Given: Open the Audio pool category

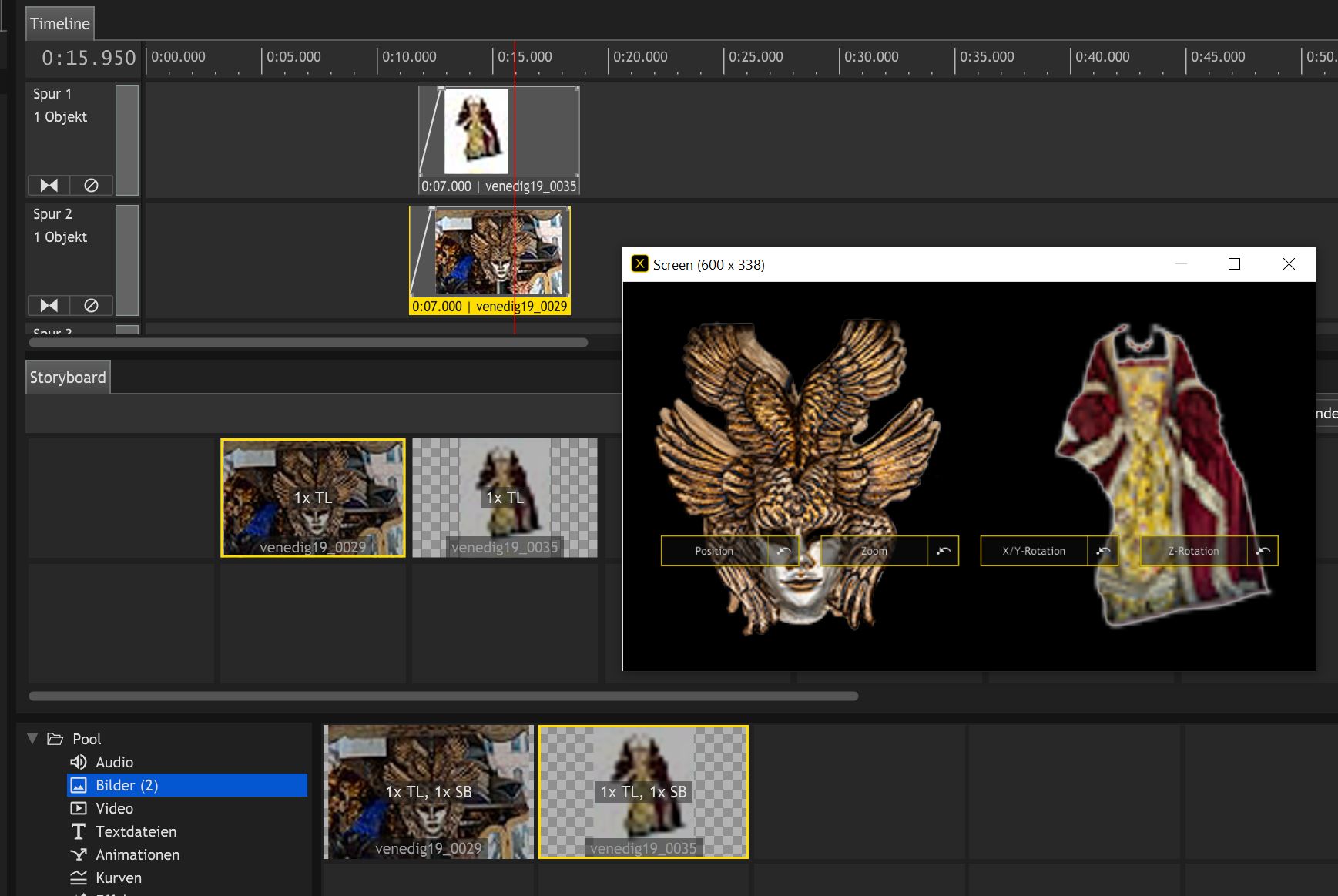Looking at the screenshot, I should [x=114, y=762].
